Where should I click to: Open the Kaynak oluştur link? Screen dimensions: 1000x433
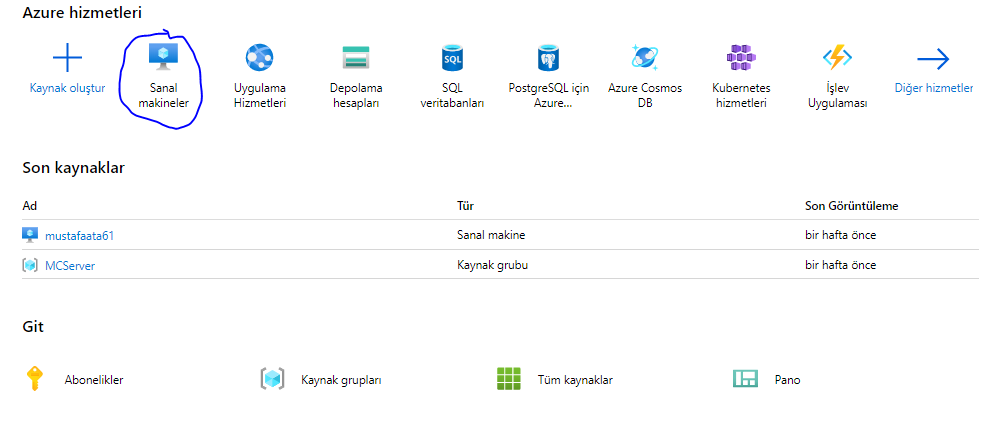coord(68,88)
